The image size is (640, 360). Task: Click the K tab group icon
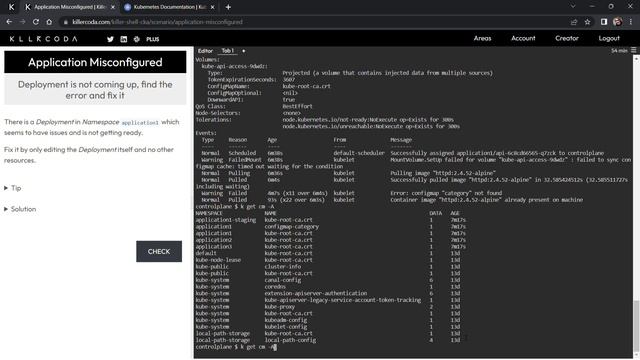[11, 7]
